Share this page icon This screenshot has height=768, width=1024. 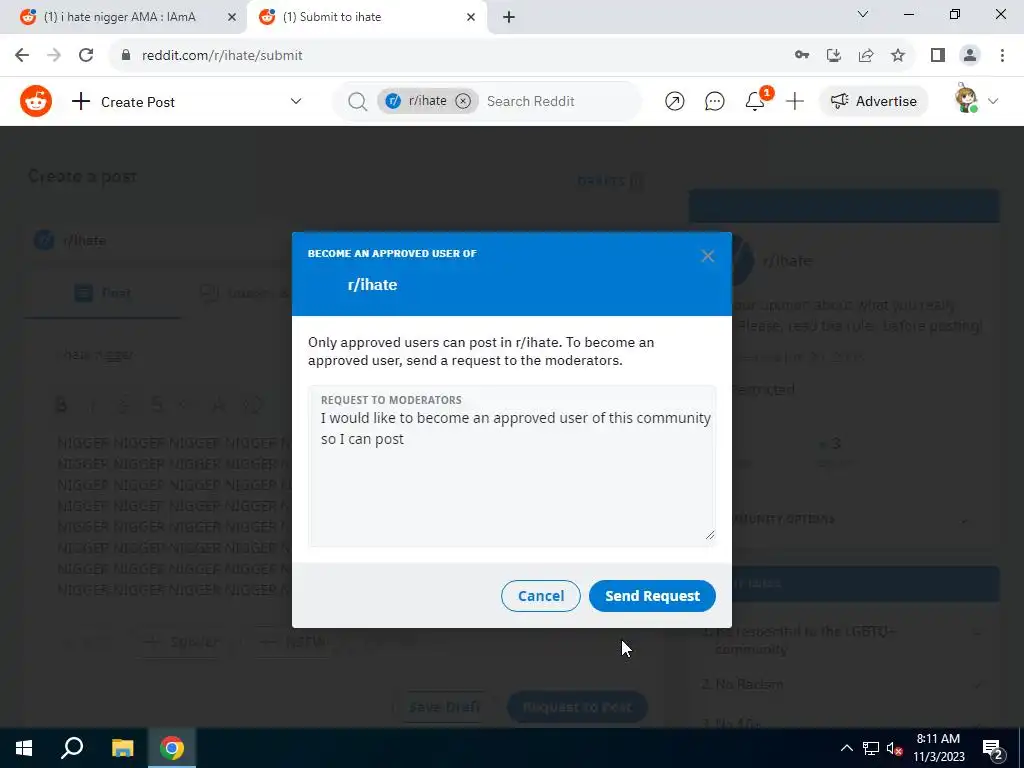866,56
